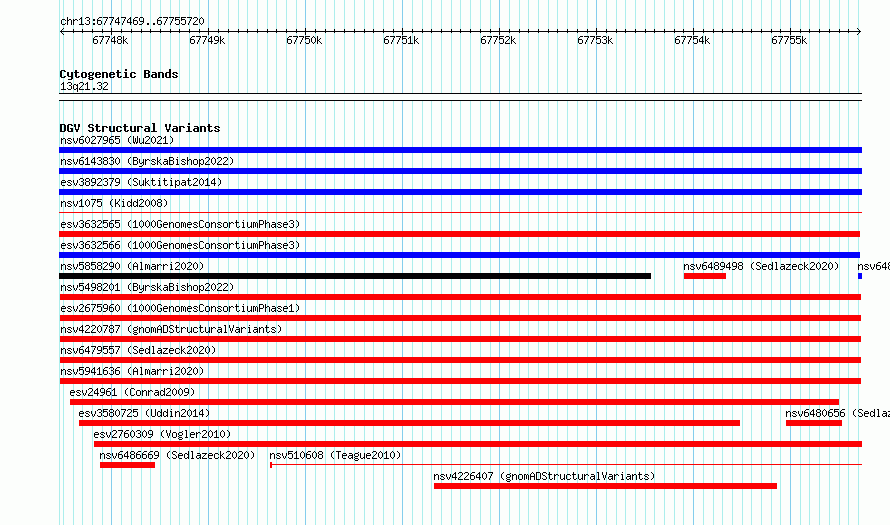Viewport: 890px width, 525px height.
Task: Click the 67751k ruler position
Action: point(401,40)
